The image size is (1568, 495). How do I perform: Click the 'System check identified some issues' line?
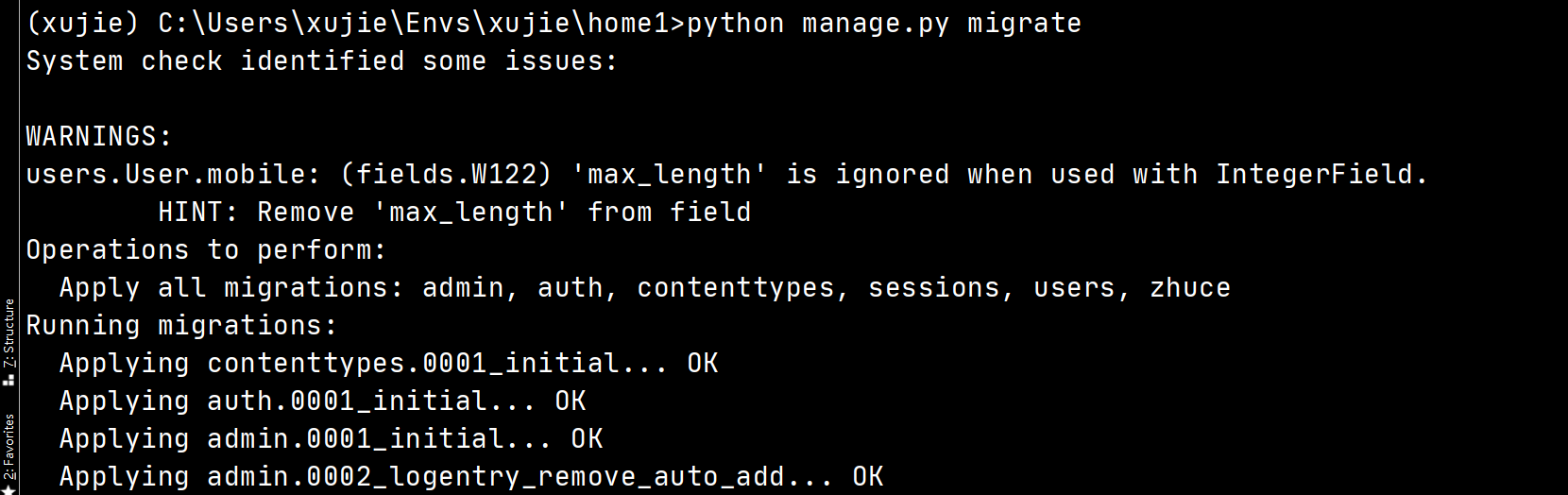pyautogui.click(x=322, y=61)
